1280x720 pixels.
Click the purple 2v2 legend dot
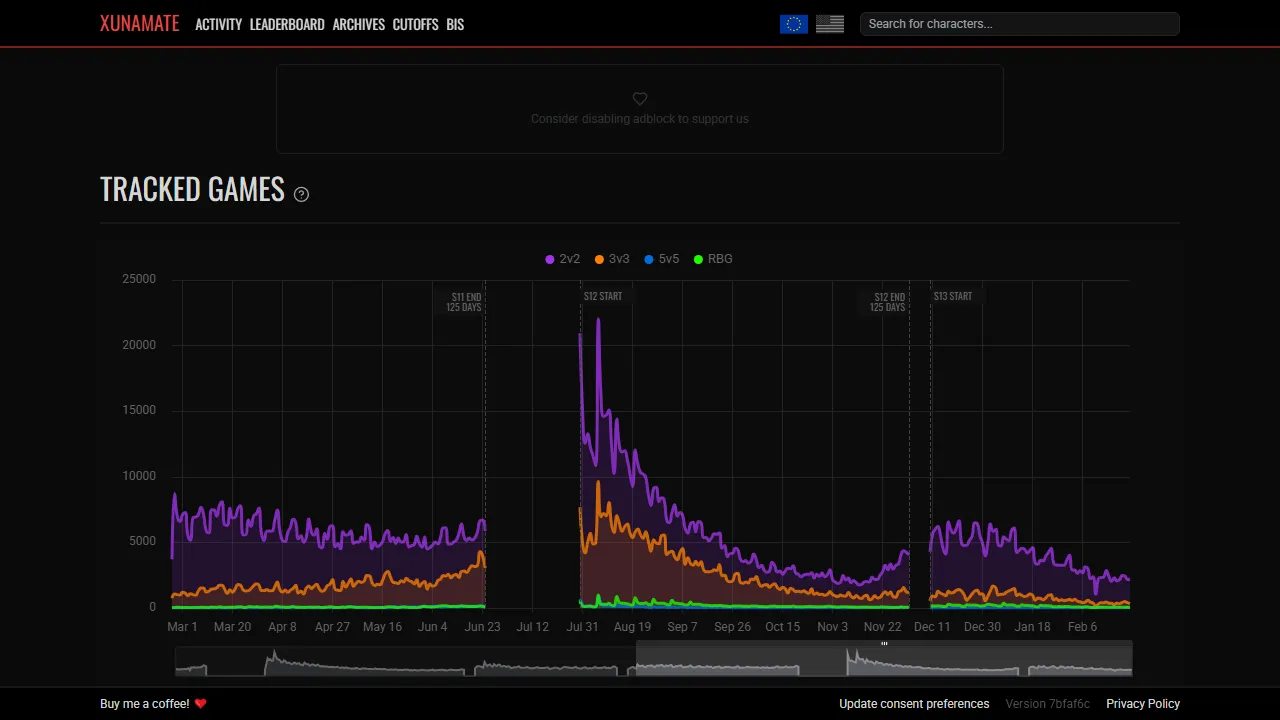pos(549,258)
